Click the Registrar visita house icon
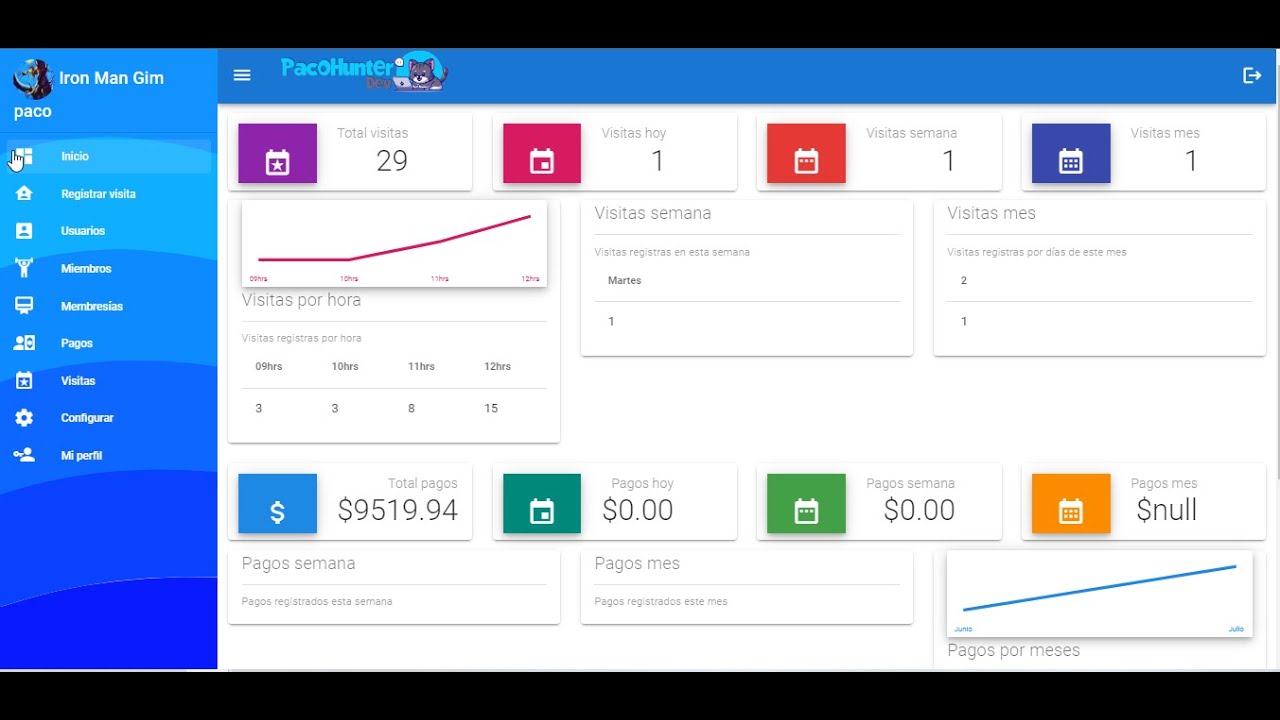 [24, 193]
